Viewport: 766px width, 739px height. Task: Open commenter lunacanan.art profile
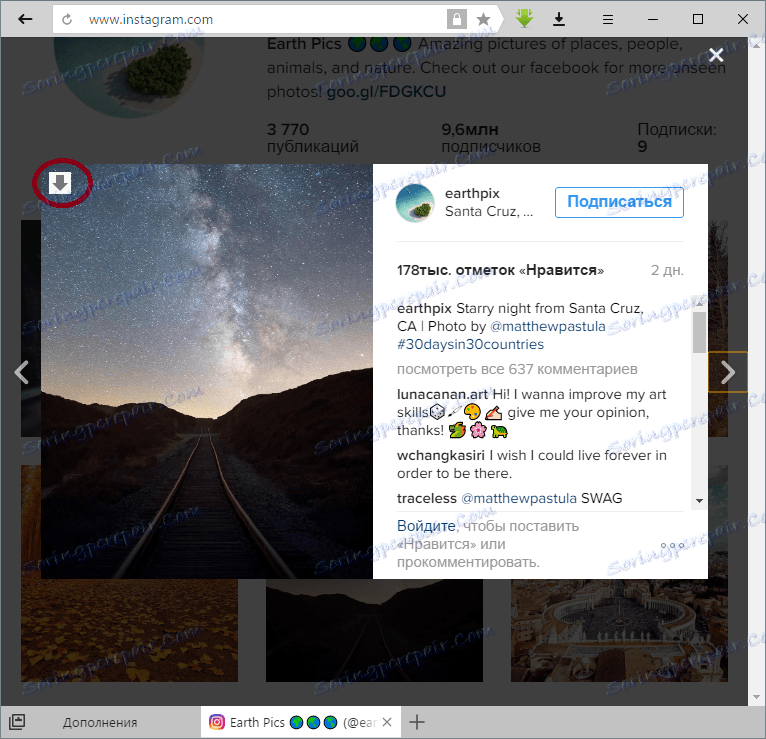[x=443, y=394]
